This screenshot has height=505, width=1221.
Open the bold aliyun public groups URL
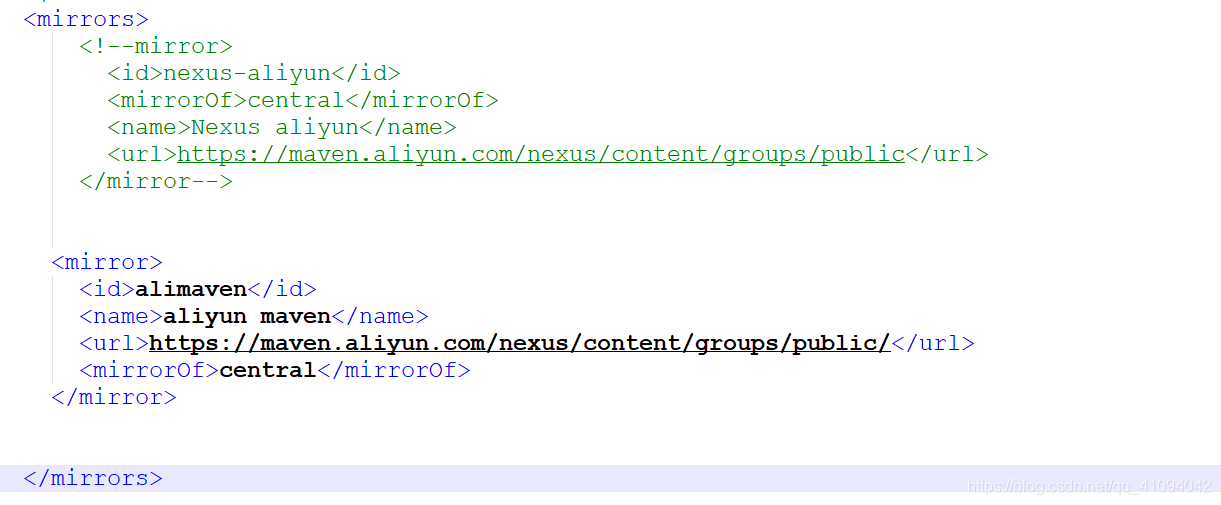click(519, 343)
